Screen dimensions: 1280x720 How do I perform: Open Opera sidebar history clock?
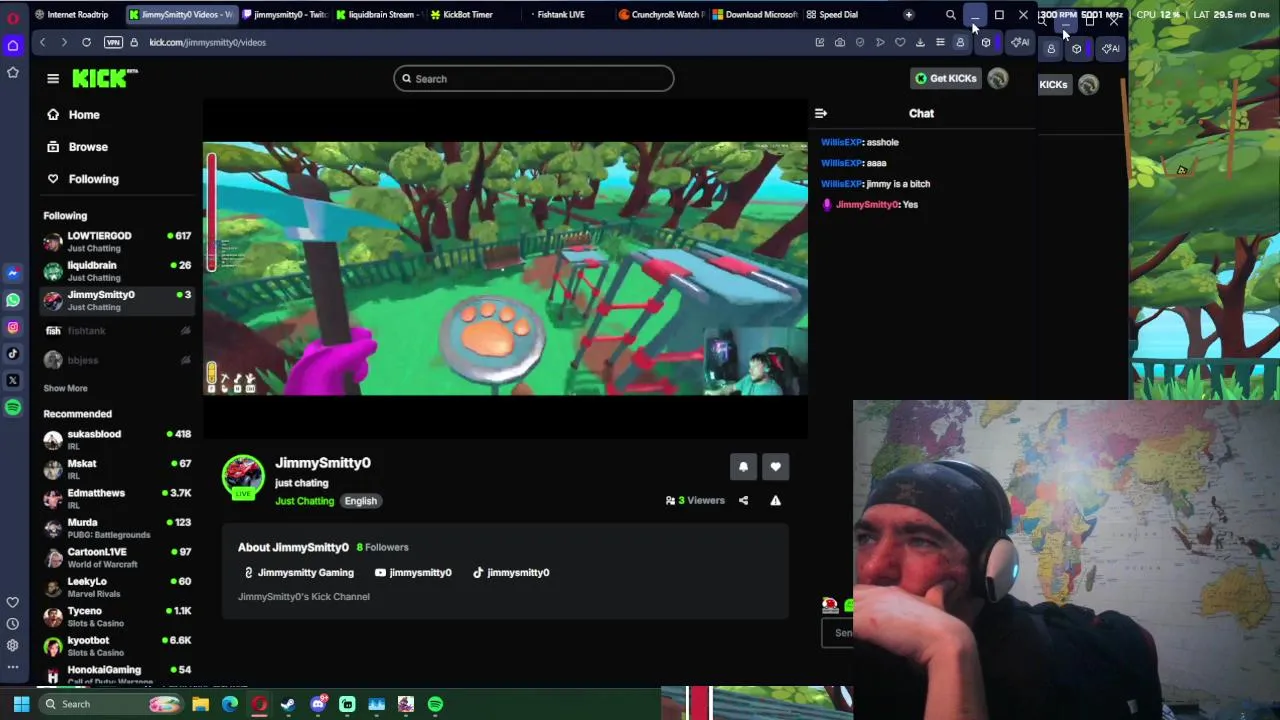(x=13, y=624)
